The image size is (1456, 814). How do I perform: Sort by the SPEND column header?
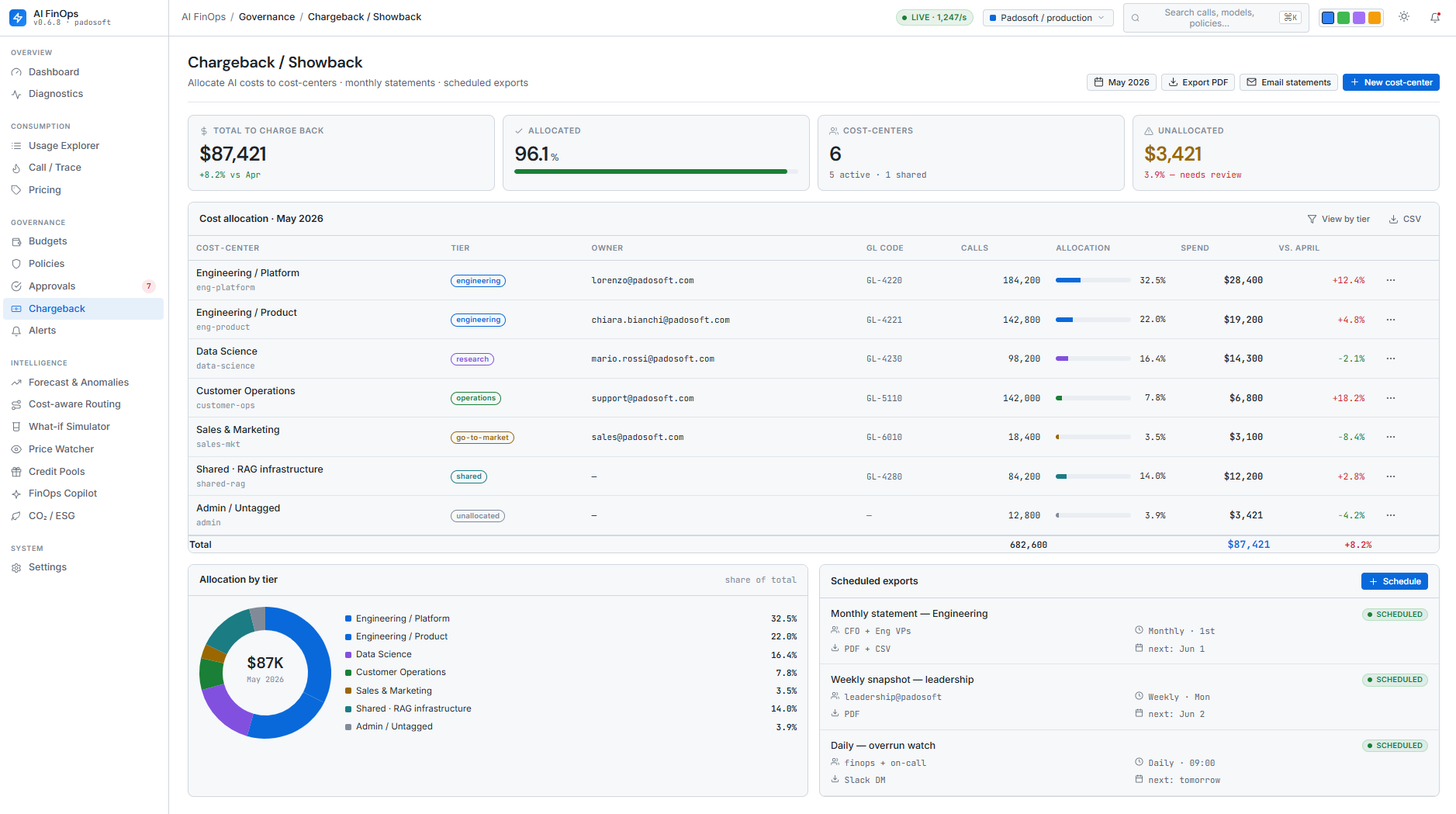pos(1195,248)
